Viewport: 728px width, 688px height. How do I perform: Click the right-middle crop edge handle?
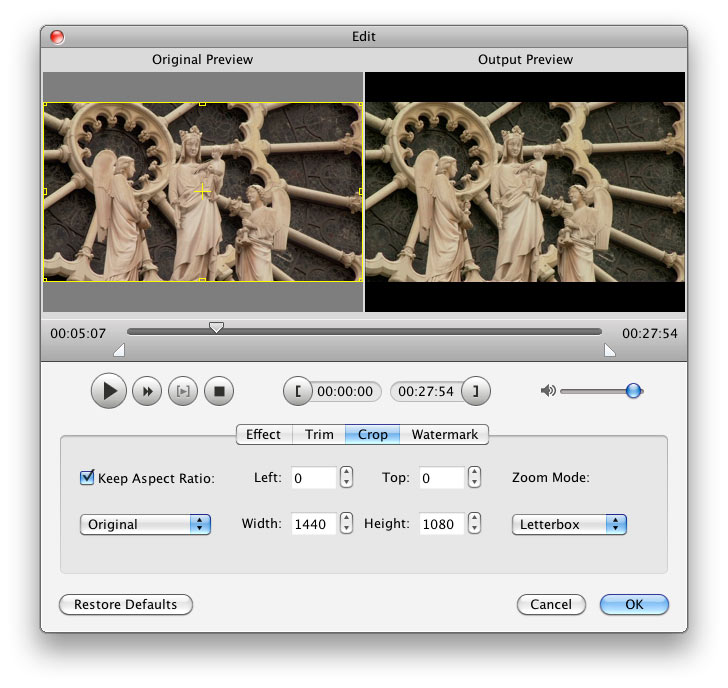pyautogui.click(x=361, y=191)
